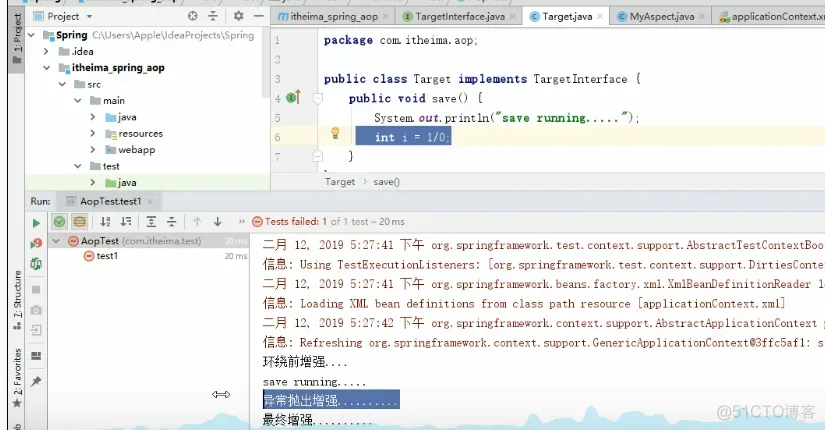Hide the Project panel minus icon
This screenshot has width=825, height=430.
pos(258,16)
